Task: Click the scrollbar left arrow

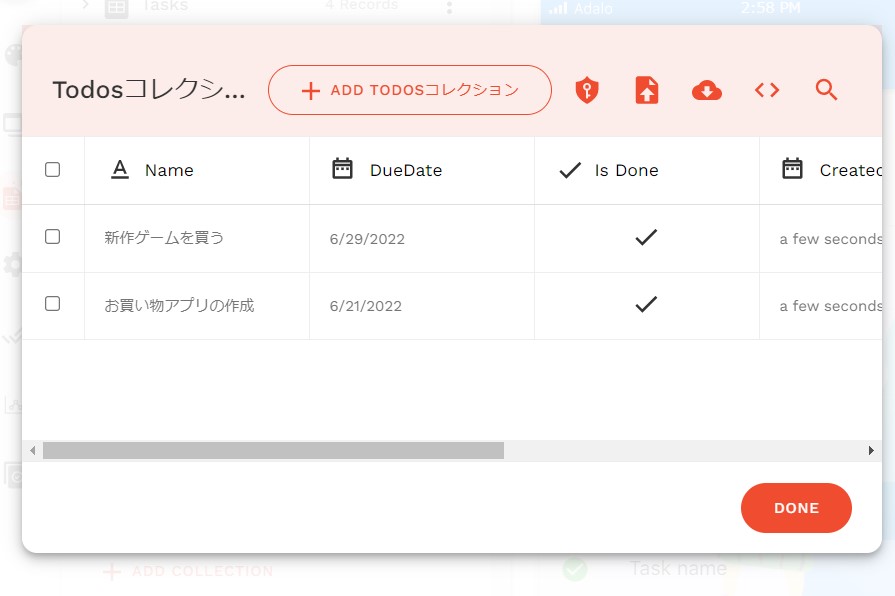Action: point(32,451)
